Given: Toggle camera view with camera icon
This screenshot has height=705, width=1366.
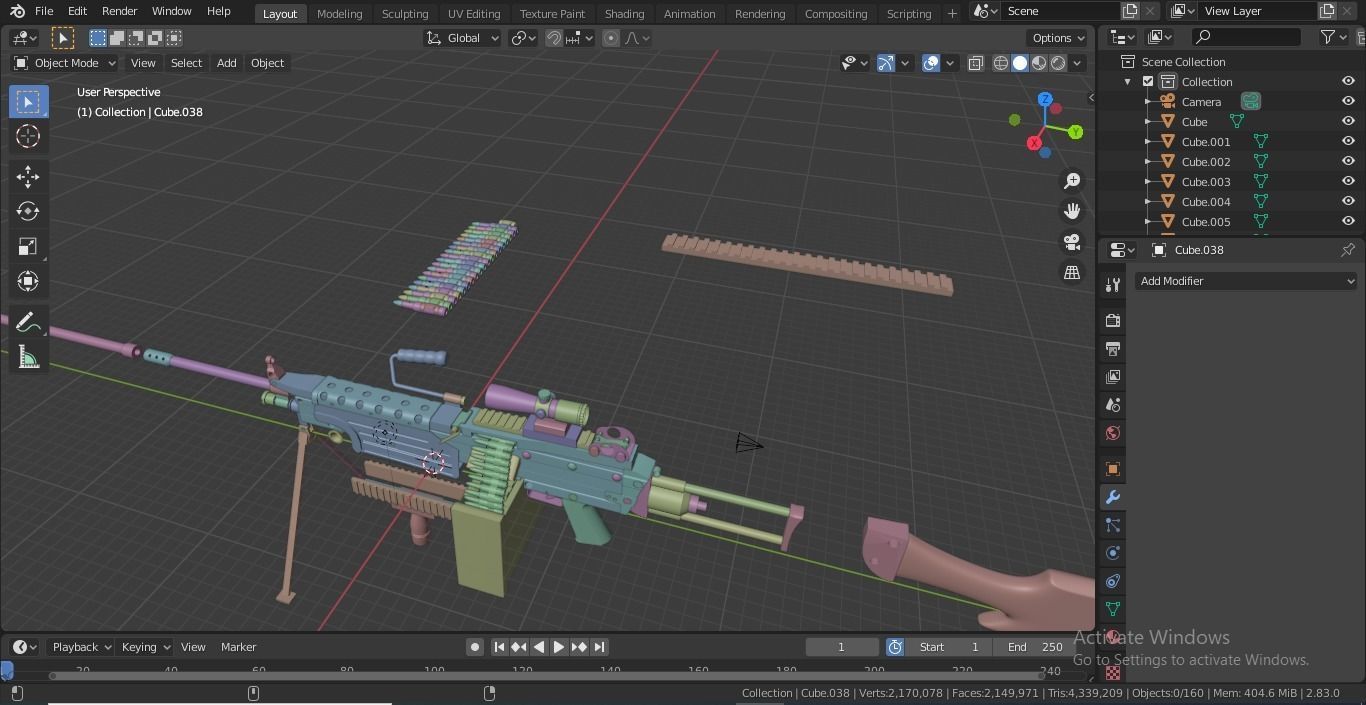Looking at the screenshot, I should pos(1072,242).
